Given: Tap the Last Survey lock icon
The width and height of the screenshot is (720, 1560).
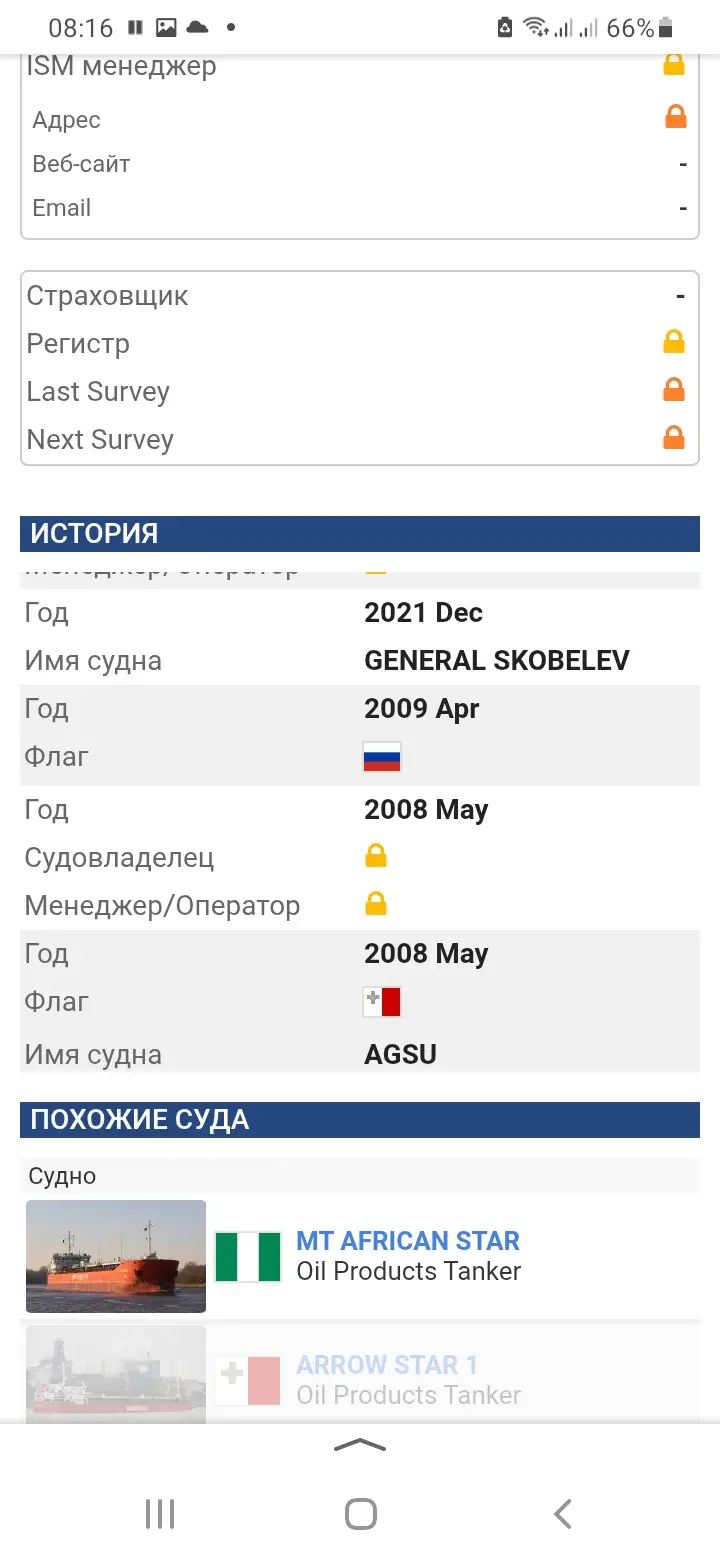Looking at the screenshot, I should point(674,390).
